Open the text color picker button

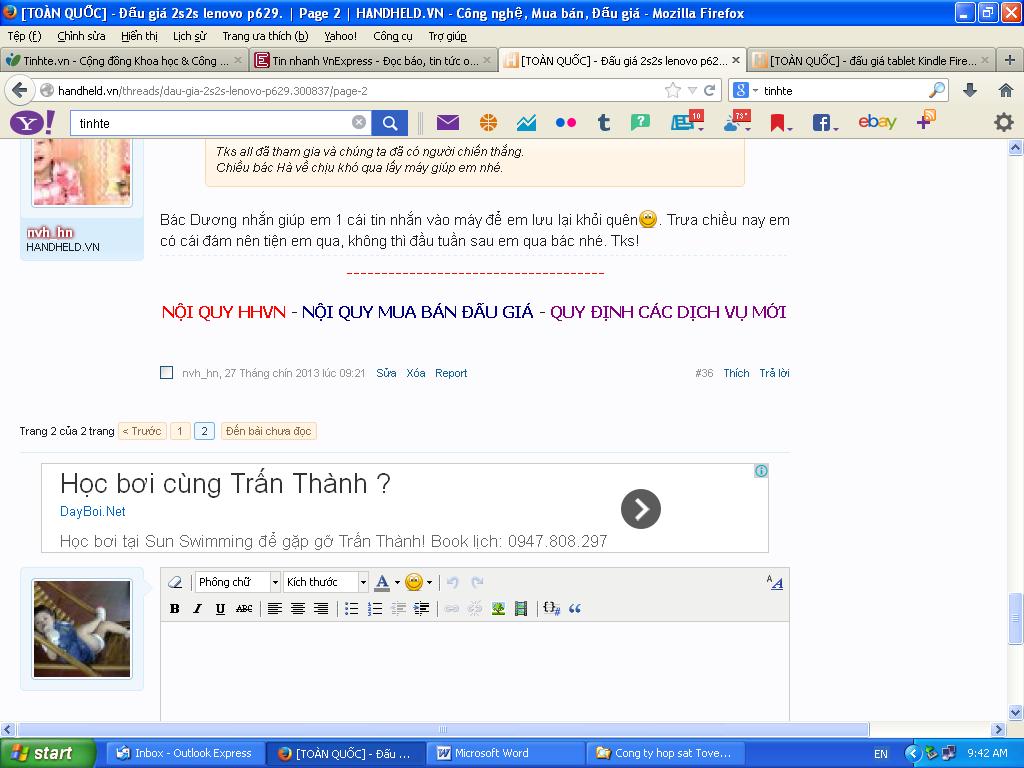coord(382,582)
